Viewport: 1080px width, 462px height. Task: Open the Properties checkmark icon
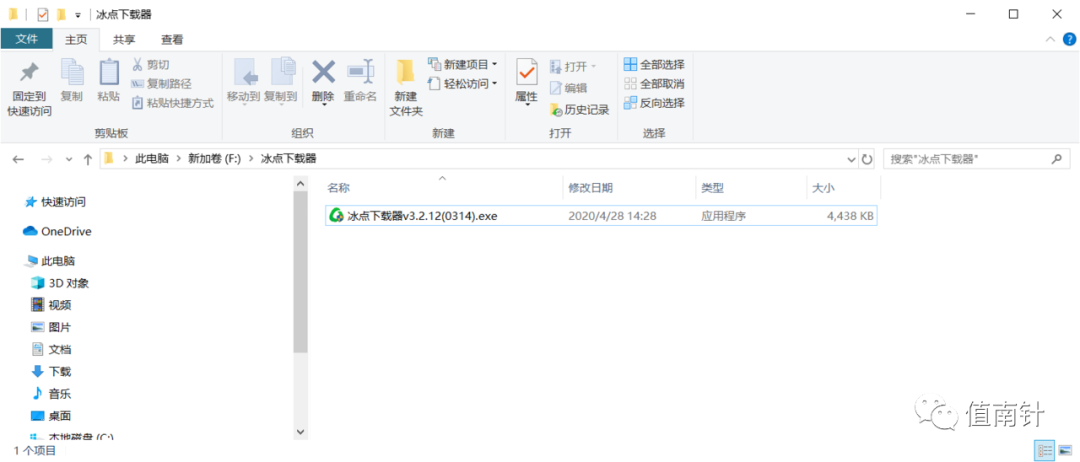pos(526,73)
